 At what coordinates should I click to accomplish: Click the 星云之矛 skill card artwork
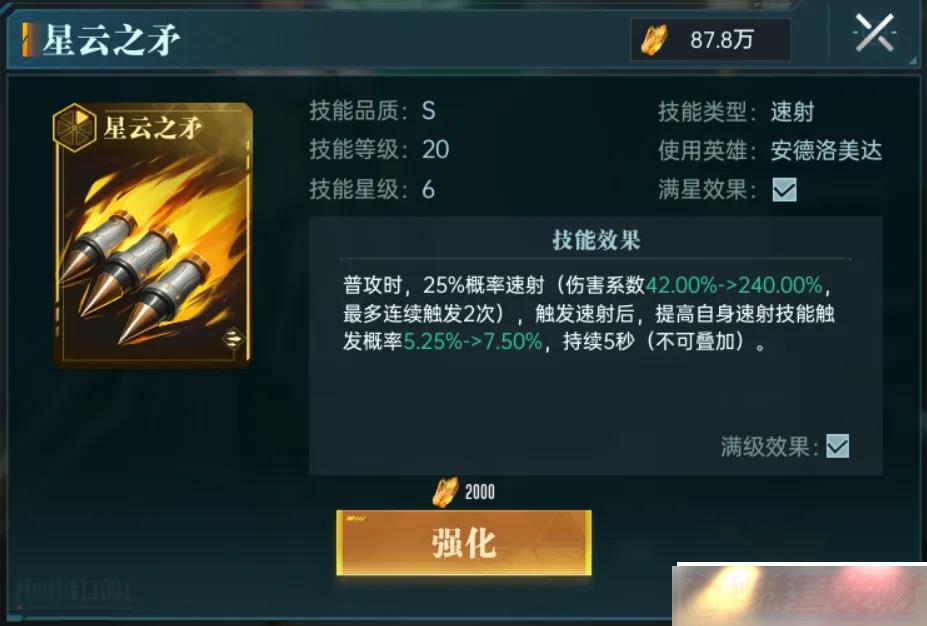(154, 236)
